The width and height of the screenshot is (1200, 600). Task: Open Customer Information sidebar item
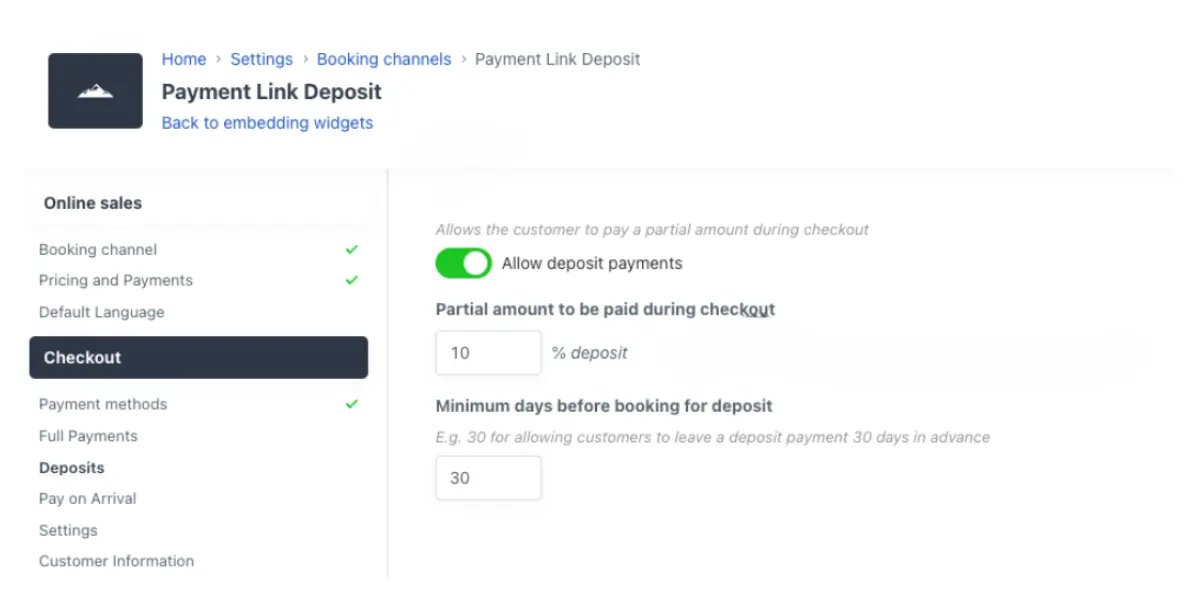coord(116,561)
